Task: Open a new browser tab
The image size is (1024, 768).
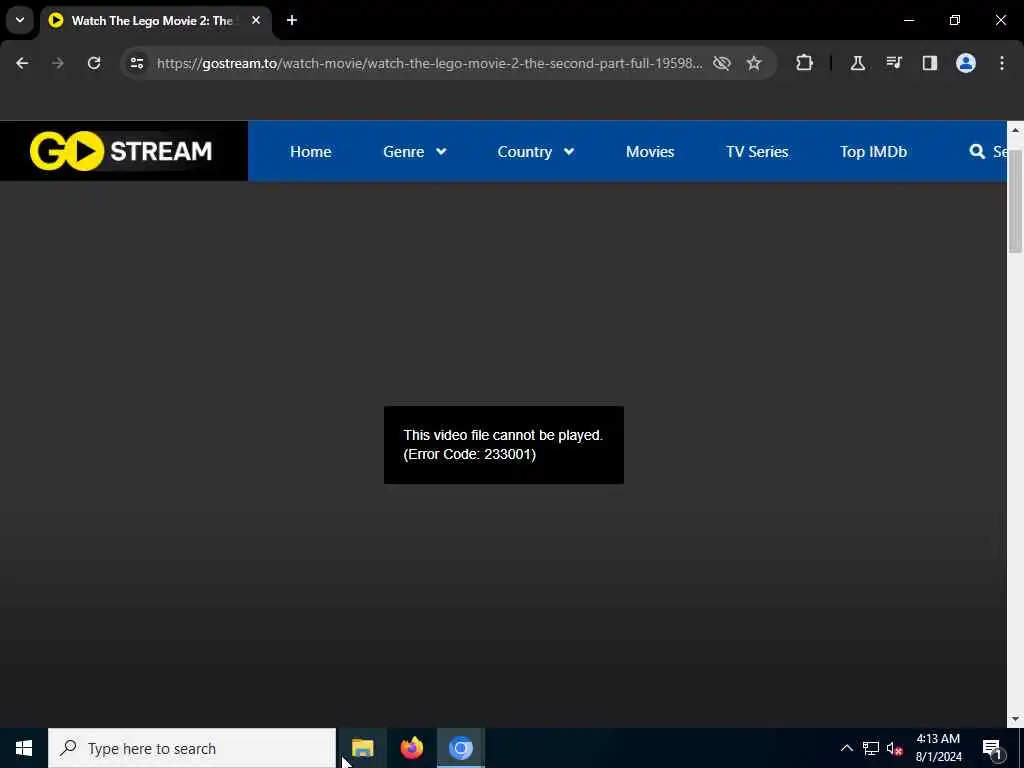Action: (x=292, y=20)
